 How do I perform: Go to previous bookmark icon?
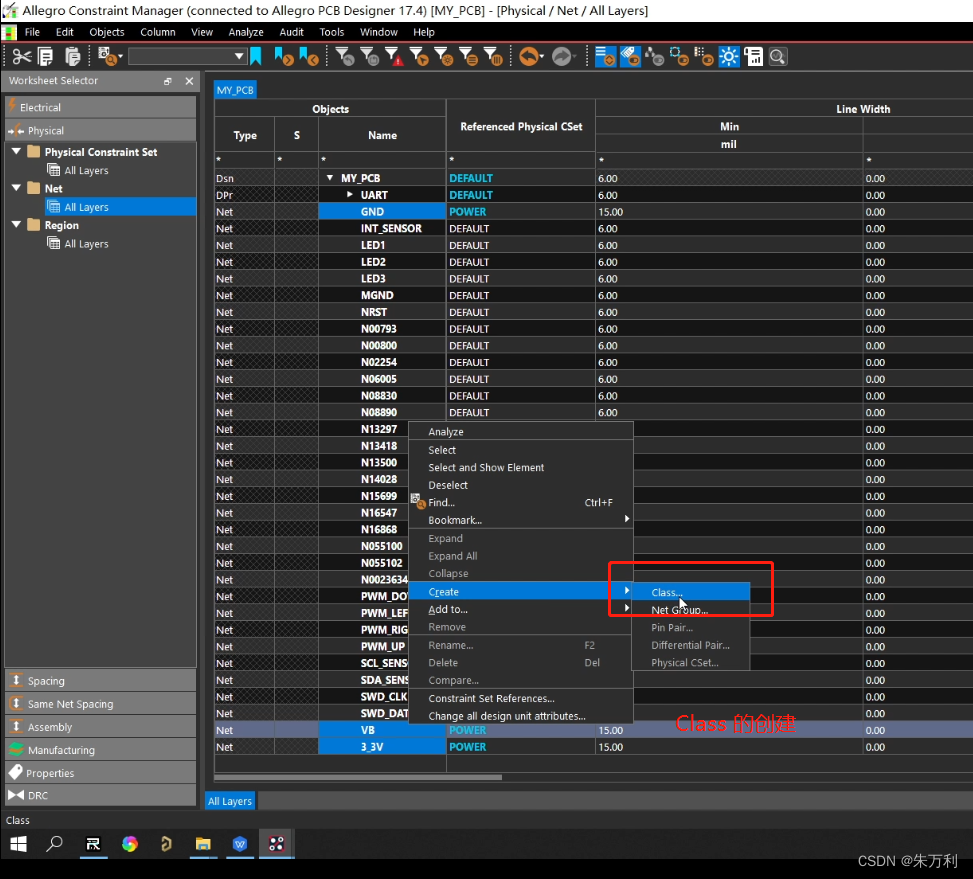[308, 57]
